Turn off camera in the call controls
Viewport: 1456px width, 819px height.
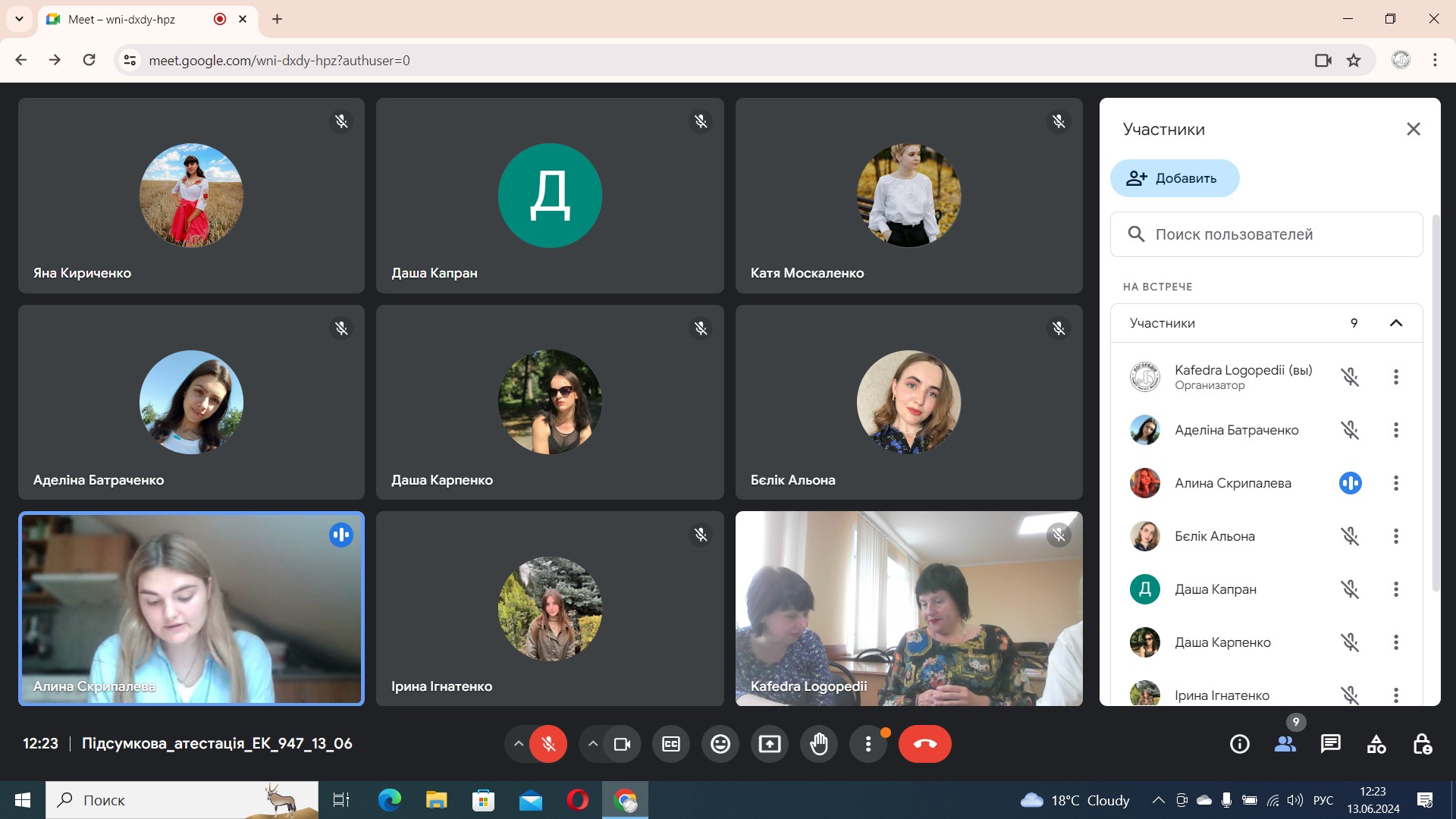[622, 744]
